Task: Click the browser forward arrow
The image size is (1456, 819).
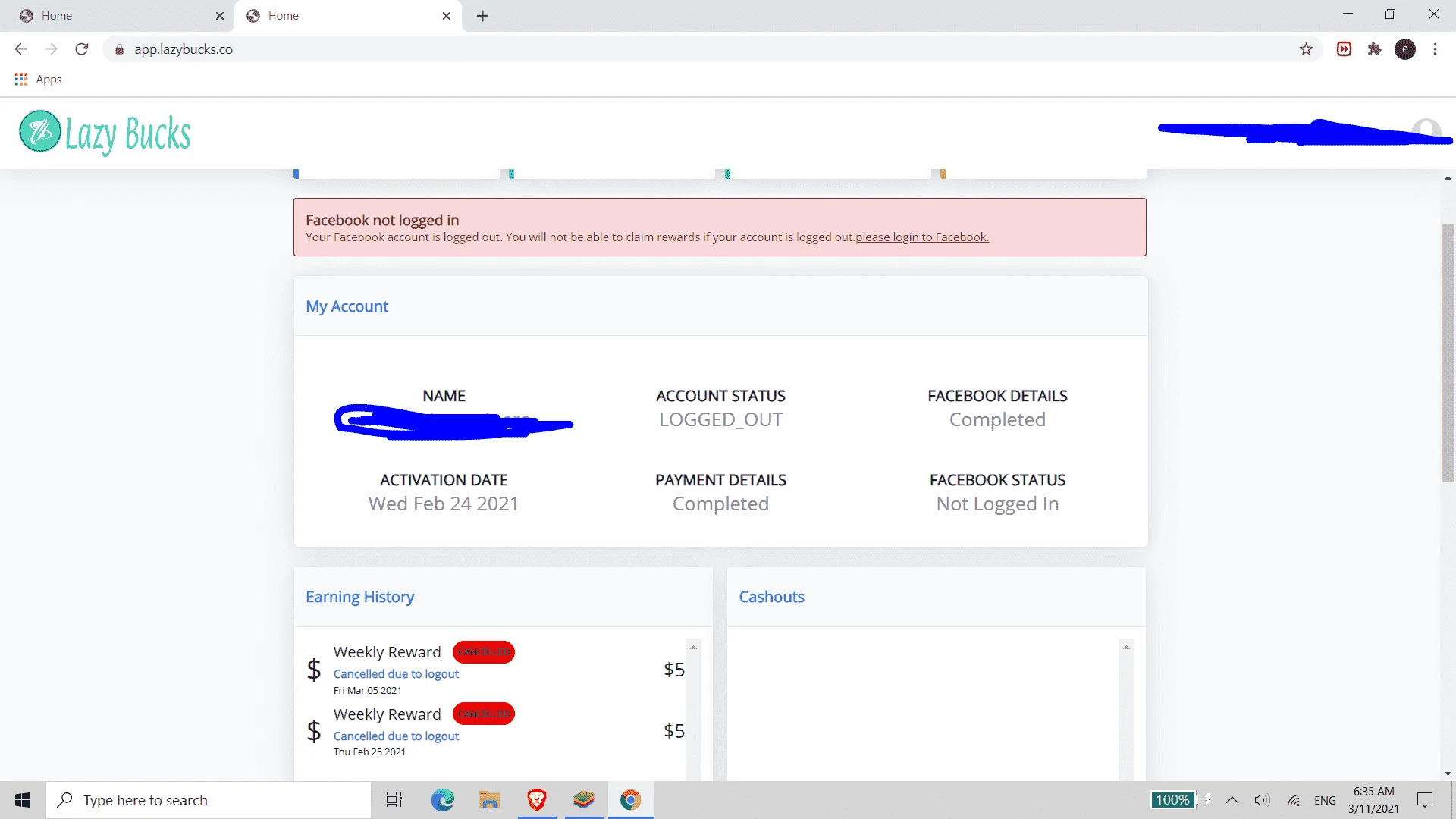Action: pyautogui.click(x=51, y=49)
